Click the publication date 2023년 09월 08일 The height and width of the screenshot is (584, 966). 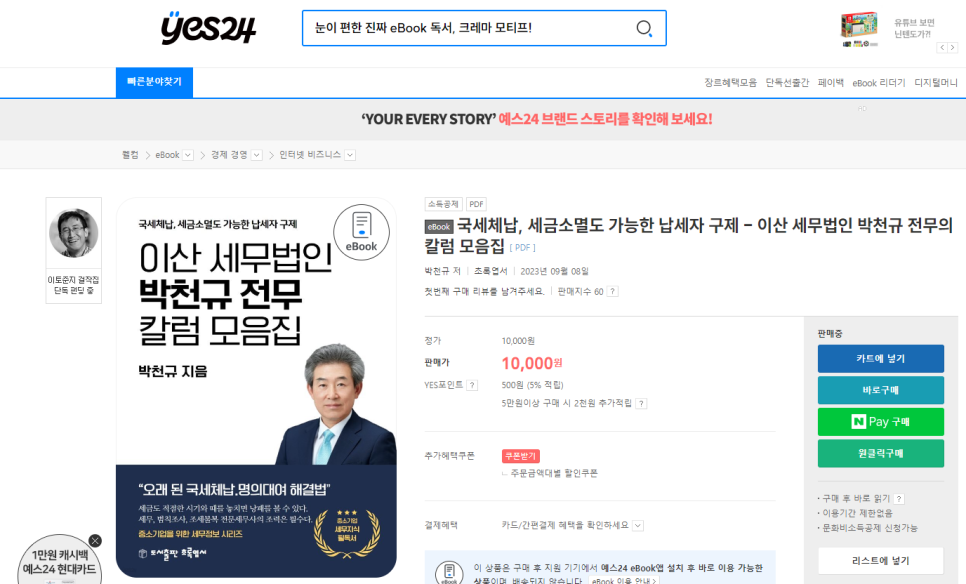[554, 271]
